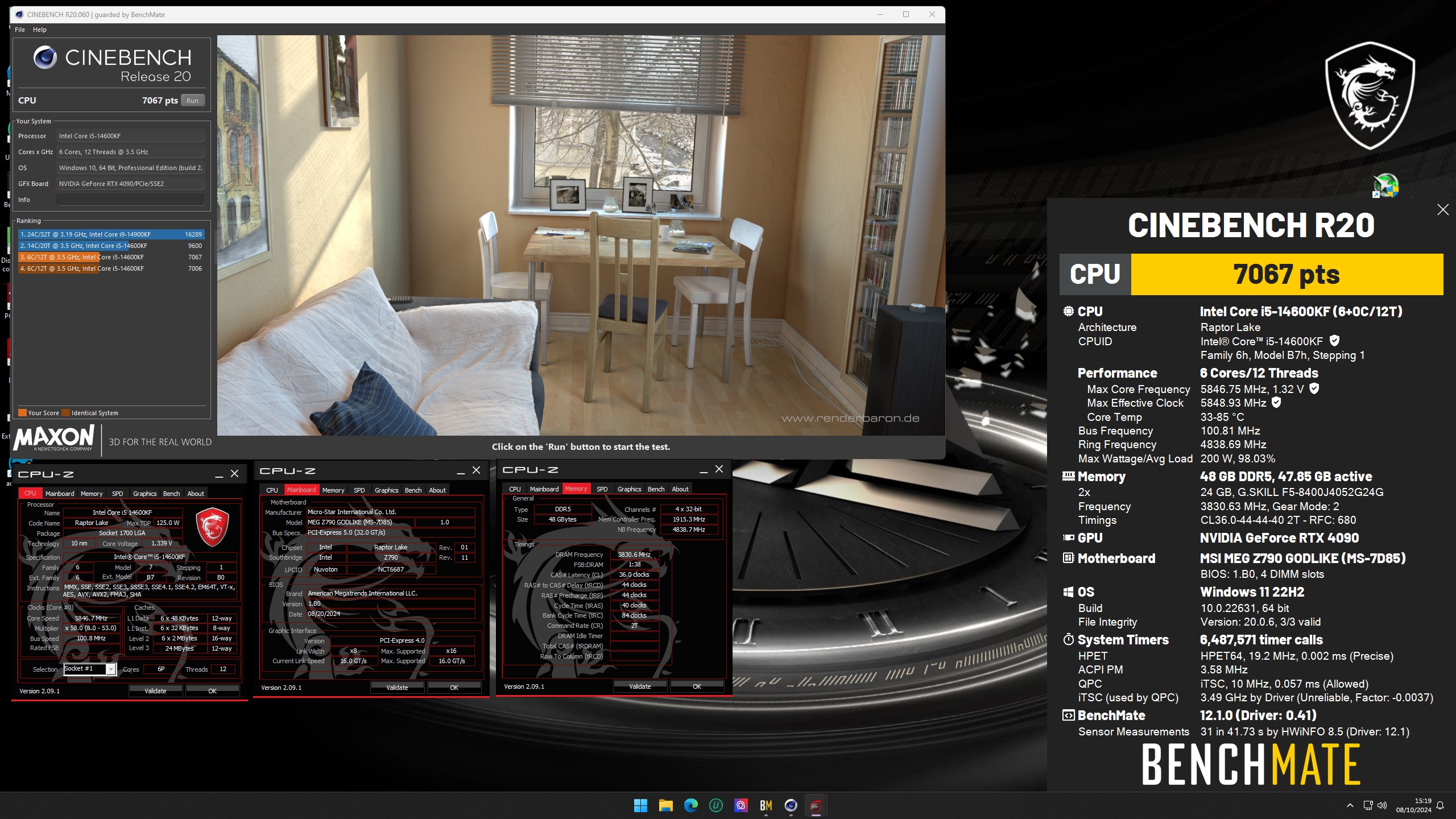Open the purple app icon in the taskbar
Screen dimensions: 1456x819
[741, 805]
